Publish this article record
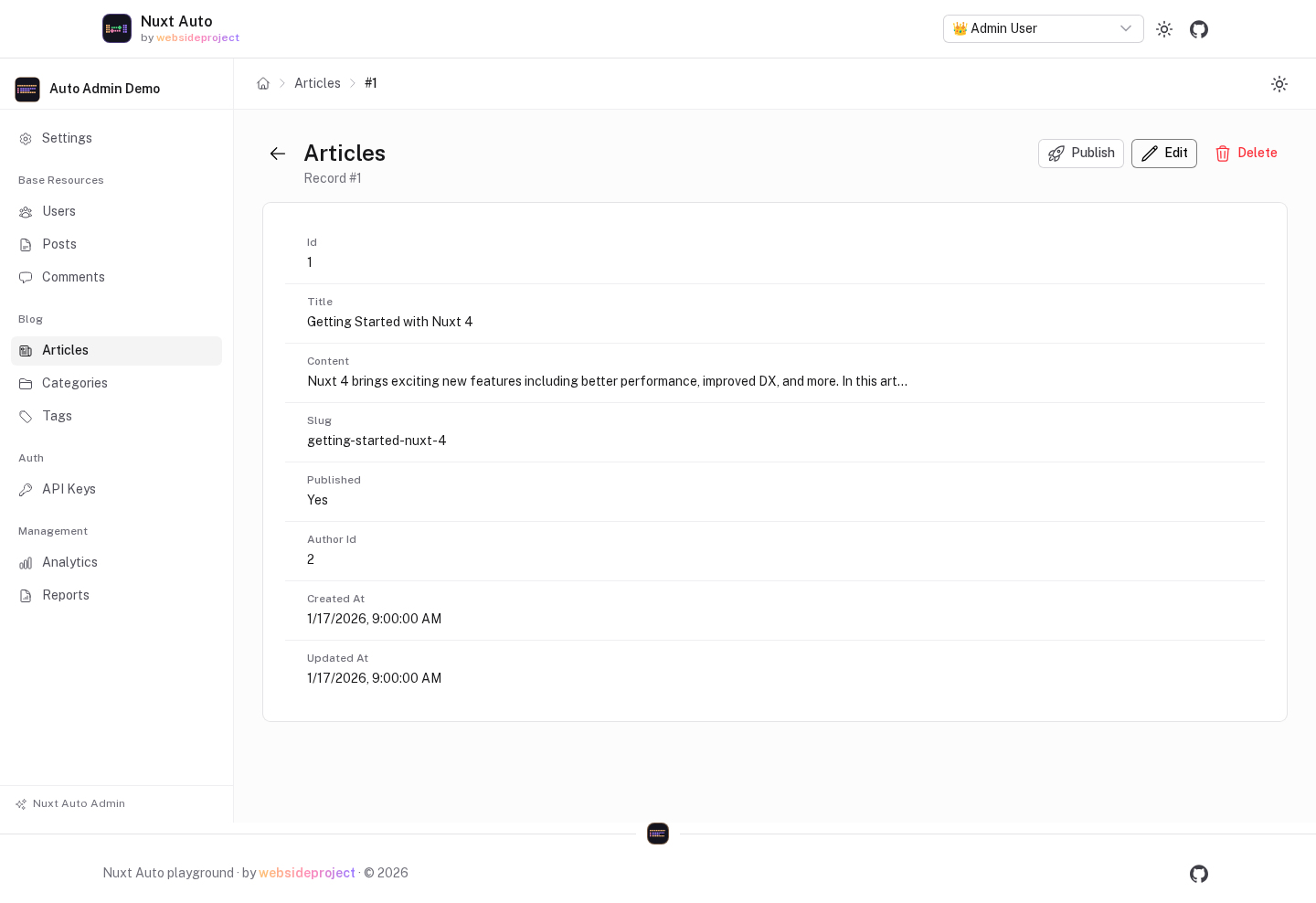 (x=1081, y=154)
